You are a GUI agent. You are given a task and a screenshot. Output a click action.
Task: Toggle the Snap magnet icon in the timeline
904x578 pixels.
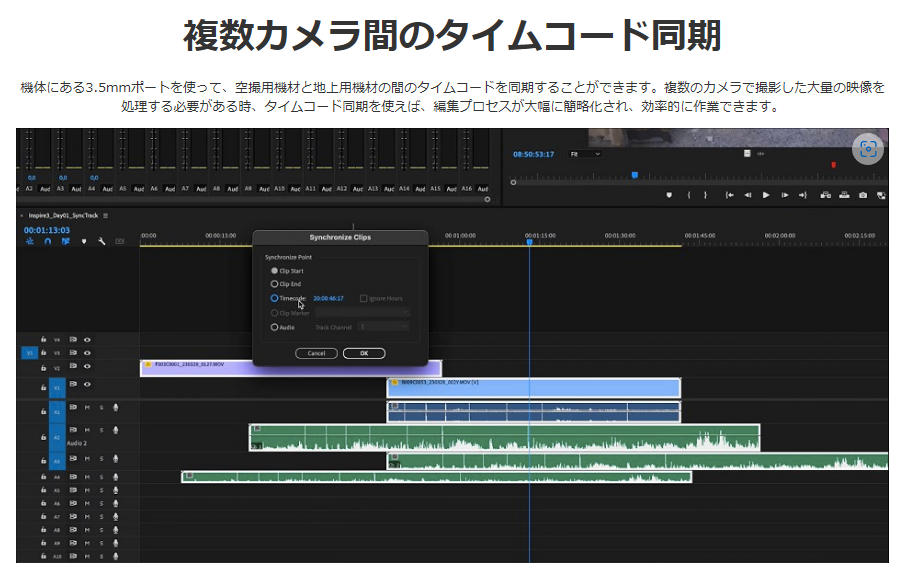[47, 241]
